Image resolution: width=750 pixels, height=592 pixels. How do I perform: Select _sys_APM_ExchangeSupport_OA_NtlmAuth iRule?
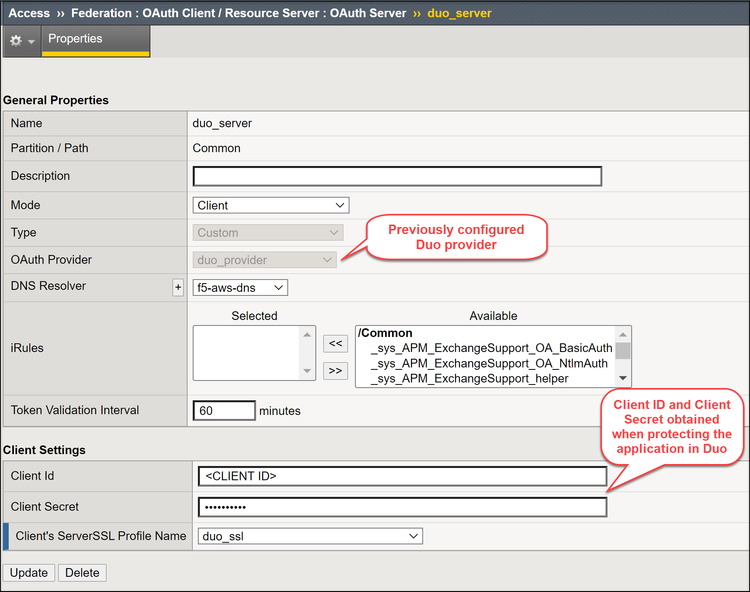tap(490, 363)
